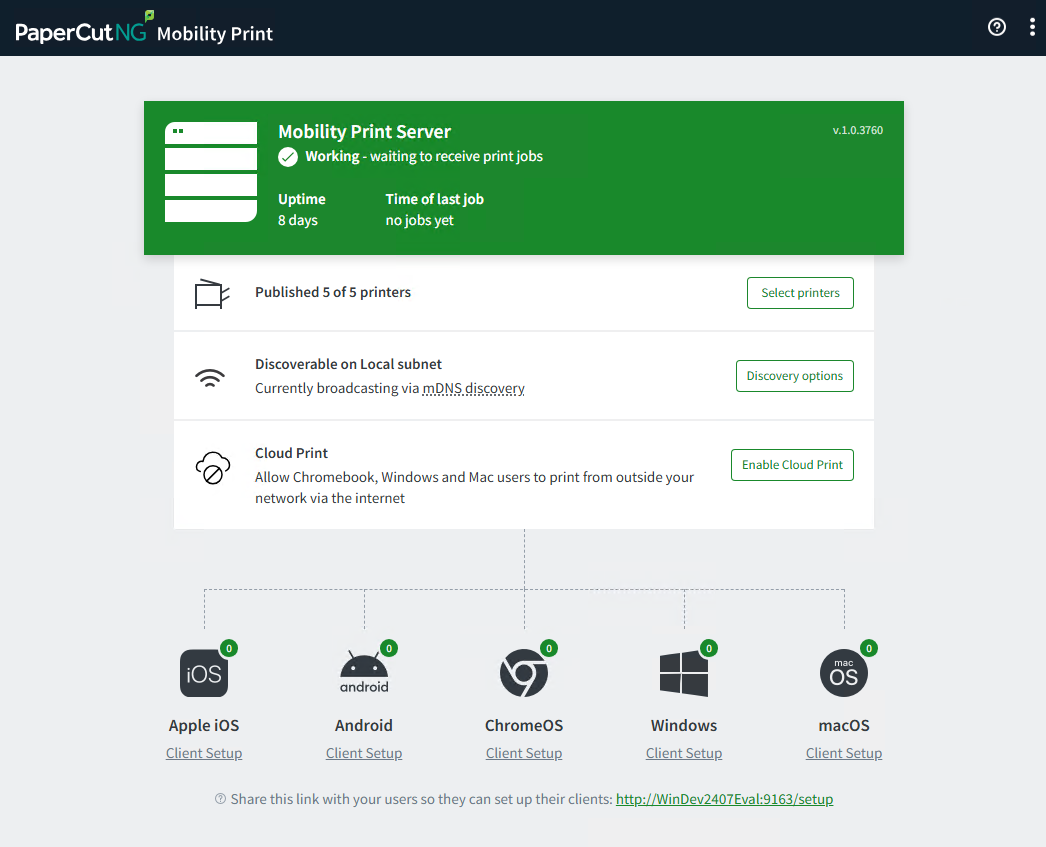Click the Windows logo icon
The height and width of the screenshot is (847, 1046).
pos(684,674)
